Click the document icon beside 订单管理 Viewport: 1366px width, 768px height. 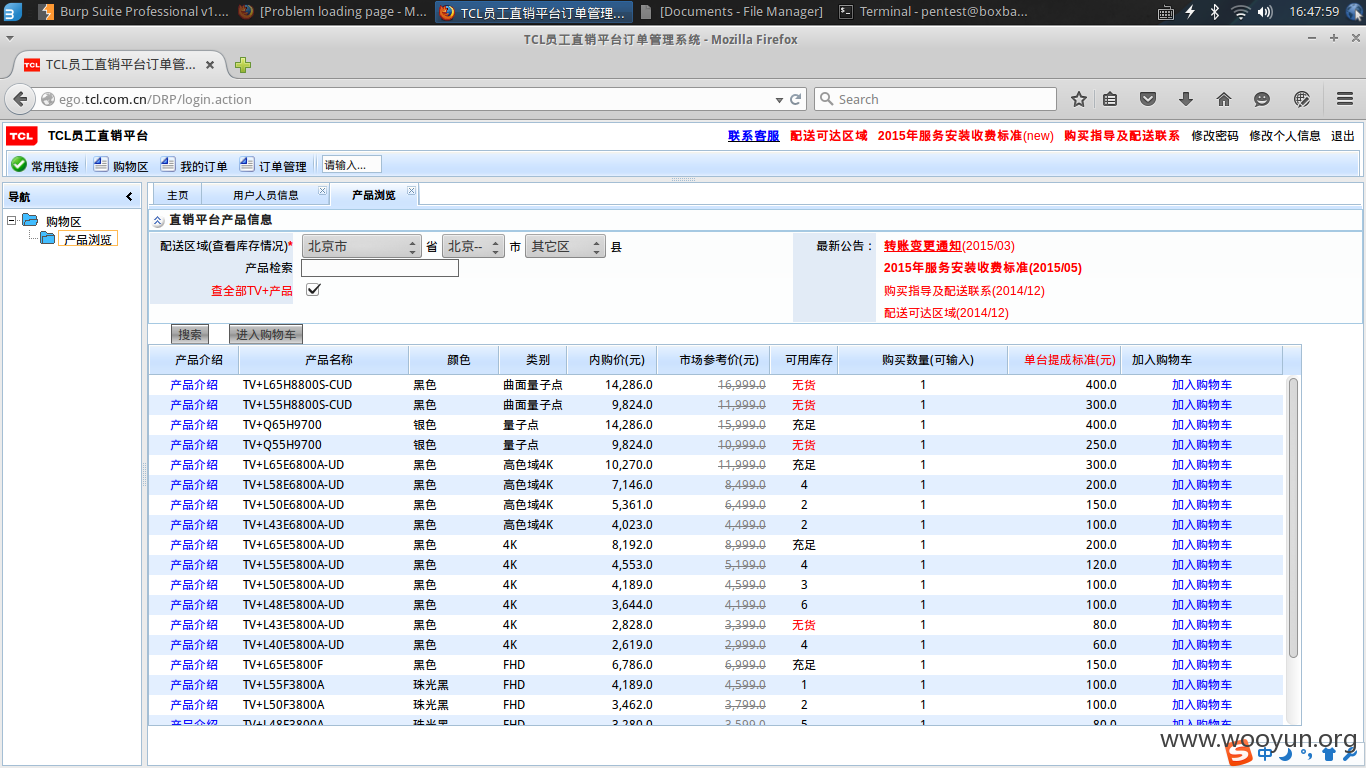[x=247, y=165]
